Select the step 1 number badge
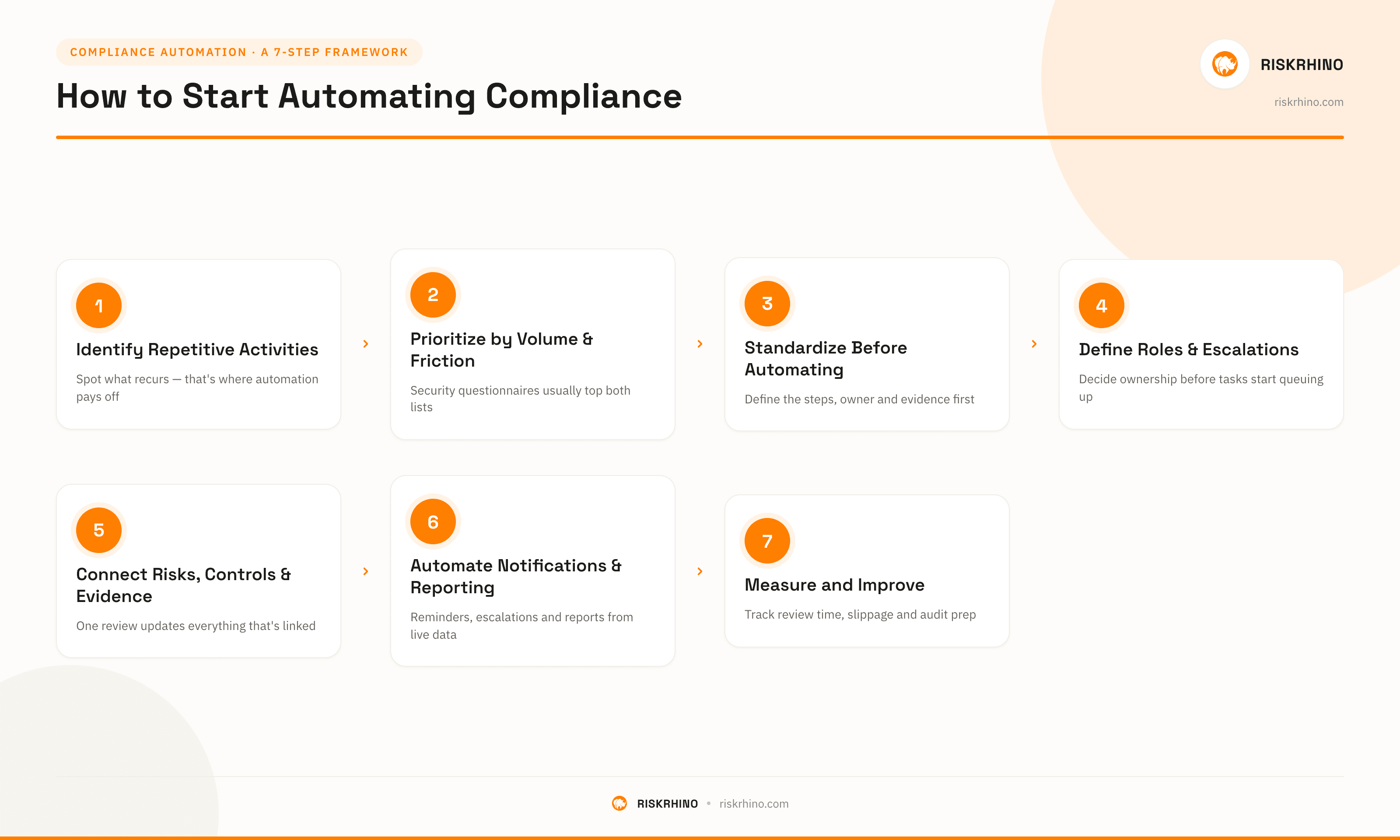 pos(99,306)
